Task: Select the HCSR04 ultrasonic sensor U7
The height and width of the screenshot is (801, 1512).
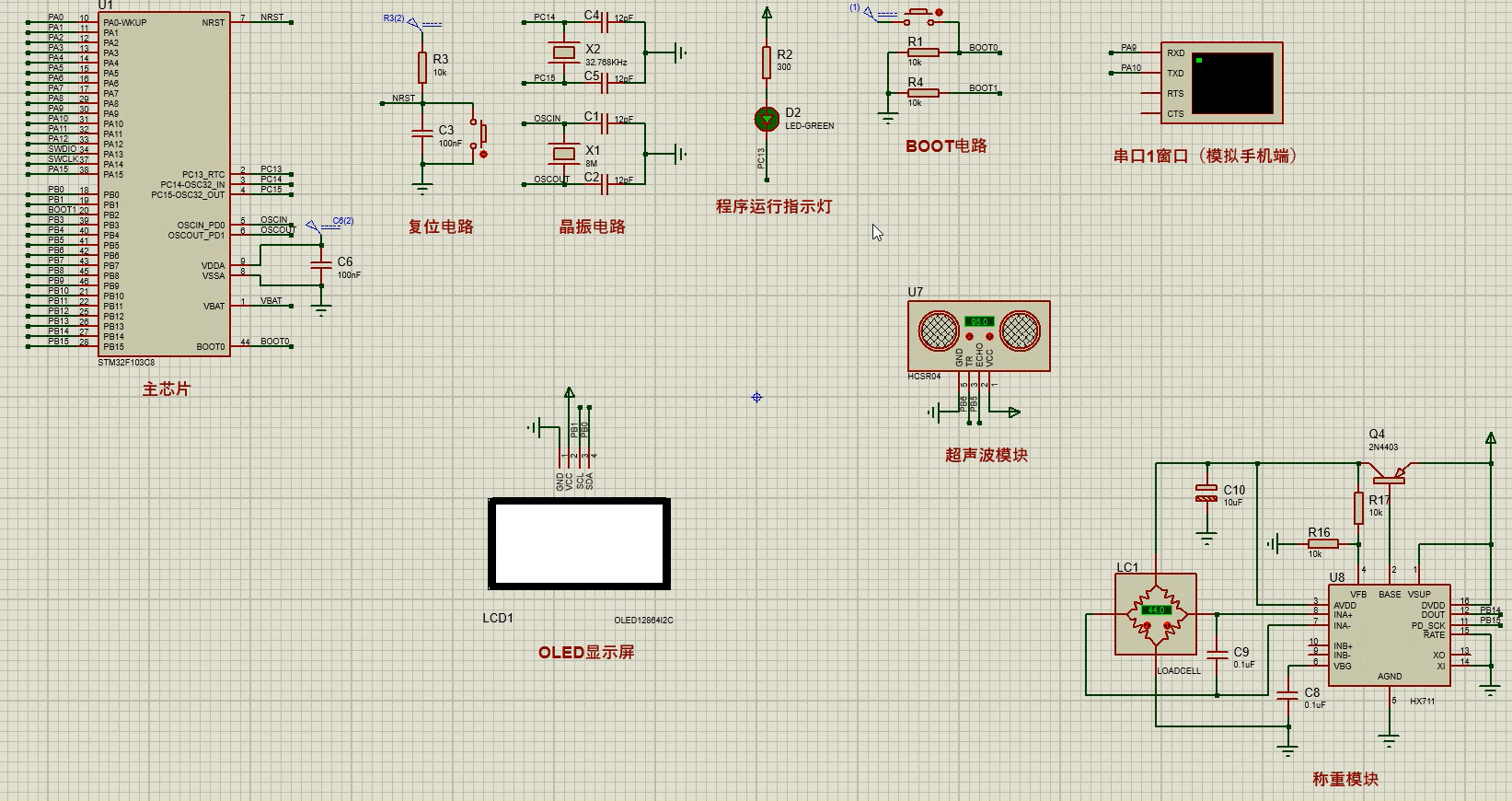Action: coord(979,336)
